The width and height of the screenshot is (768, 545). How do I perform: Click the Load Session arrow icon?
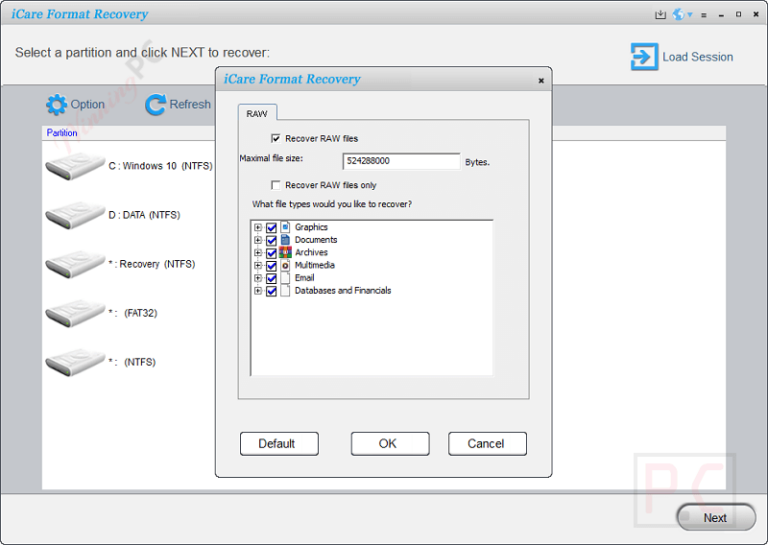[x=644, y=56]
